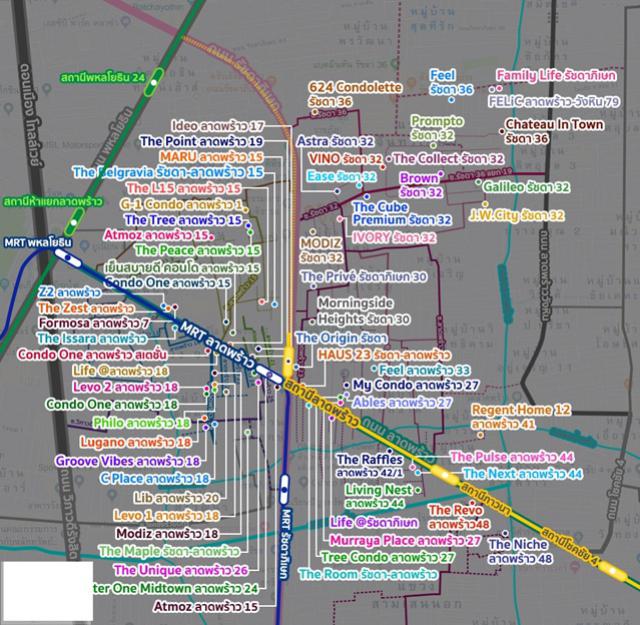The width and height of the screenshot is (640, 625).
Task: Click 'MODIZ รัชดา 32' label
Action: click(322, 251)
